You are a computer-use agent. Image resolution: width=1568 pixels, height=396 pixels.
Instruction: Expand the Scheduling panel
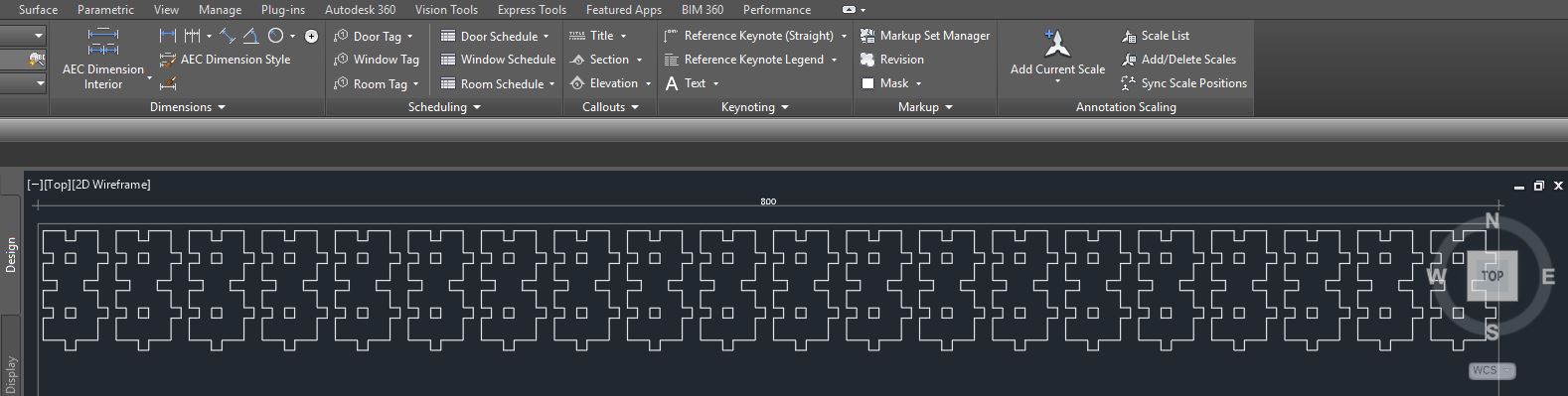[x=444, y=107]
